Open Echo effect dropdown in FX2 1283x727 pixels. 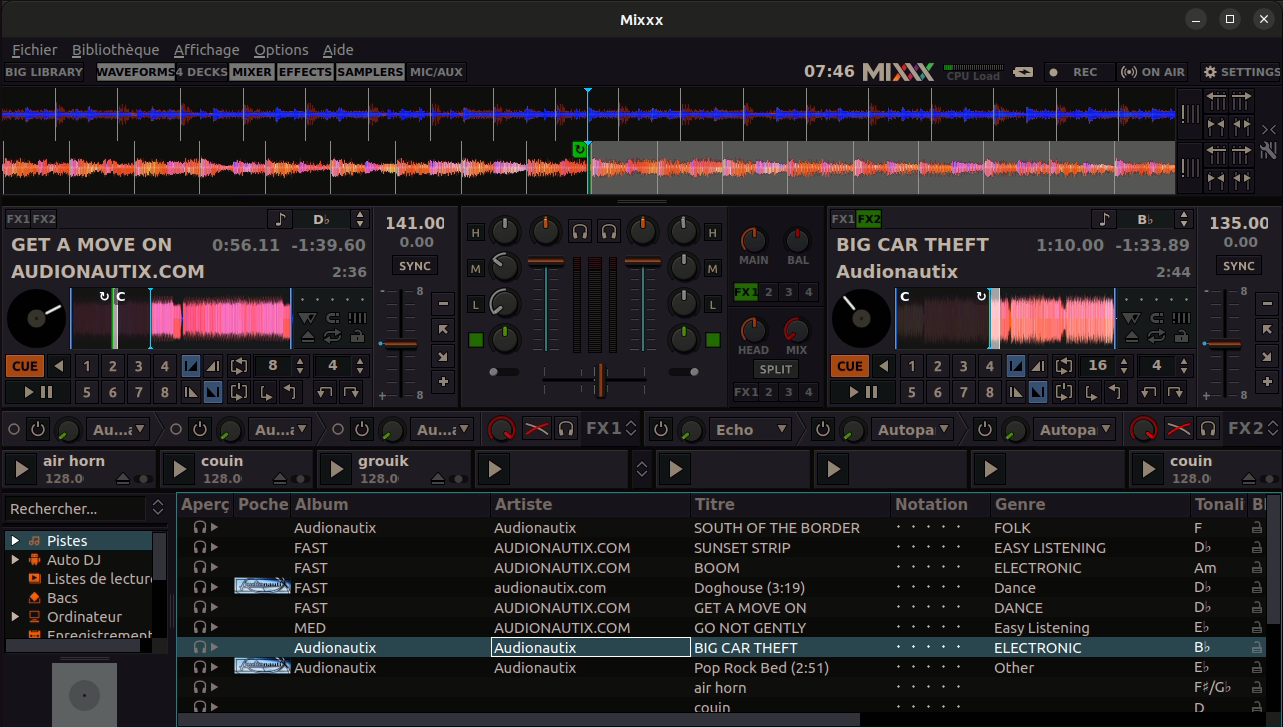(750, 429)
